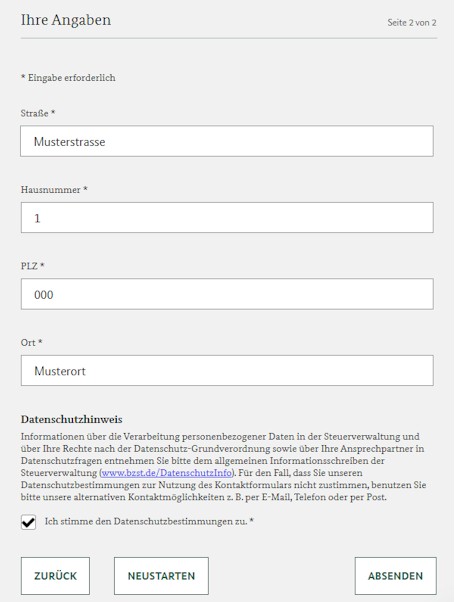The height and width of the screenshot is (602, 456).
Task: Click the Ihre Angaben heading
Action: click(x=66, y=20)
